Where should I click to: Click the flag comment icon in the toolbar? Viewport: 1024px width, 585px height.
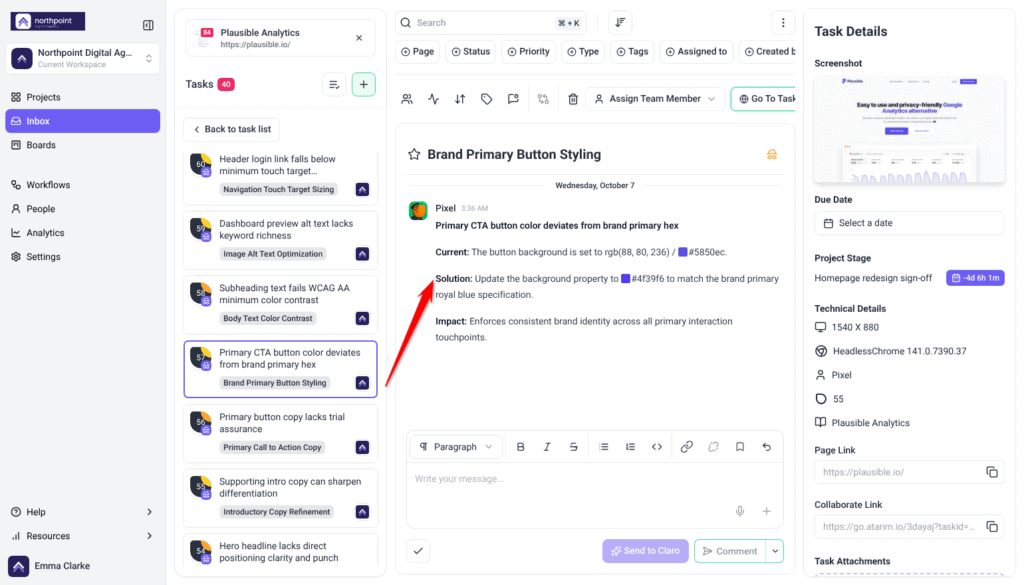513,99
